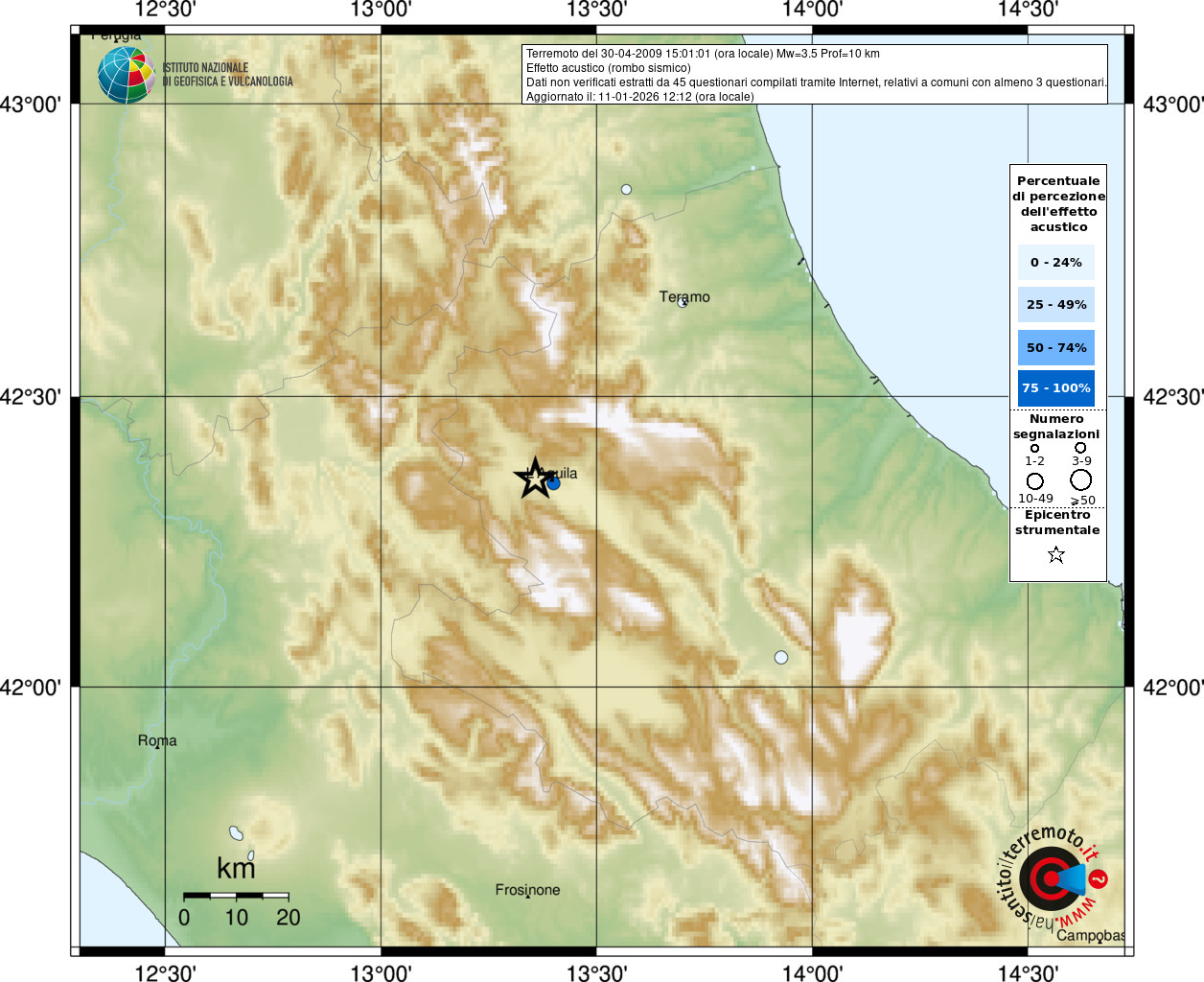Click the blue report circle at L'Aquila
Viewport: 1204px width, 982px height.
coord(553,483)
